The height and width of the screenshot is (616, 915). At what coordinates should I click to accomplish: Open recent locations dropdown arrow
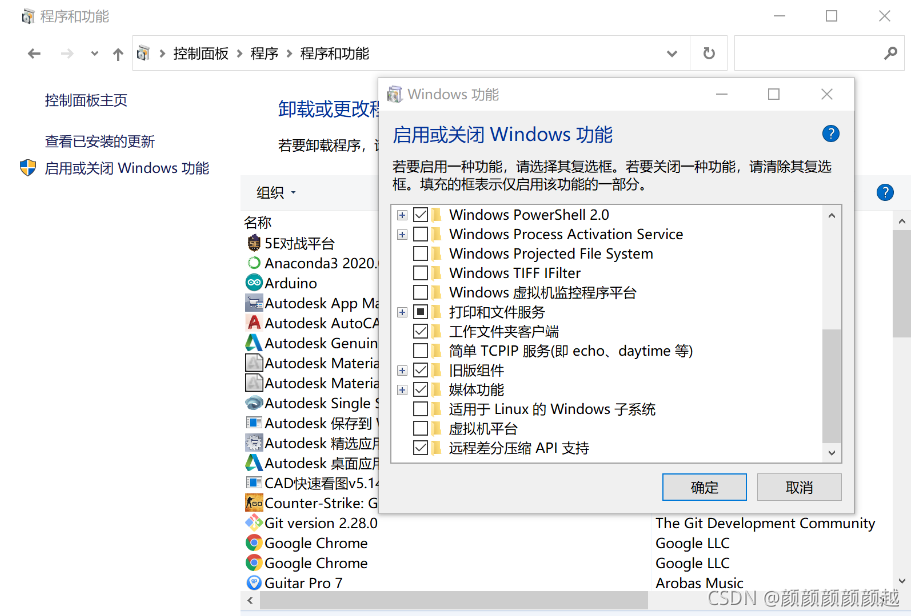point(94,54)
